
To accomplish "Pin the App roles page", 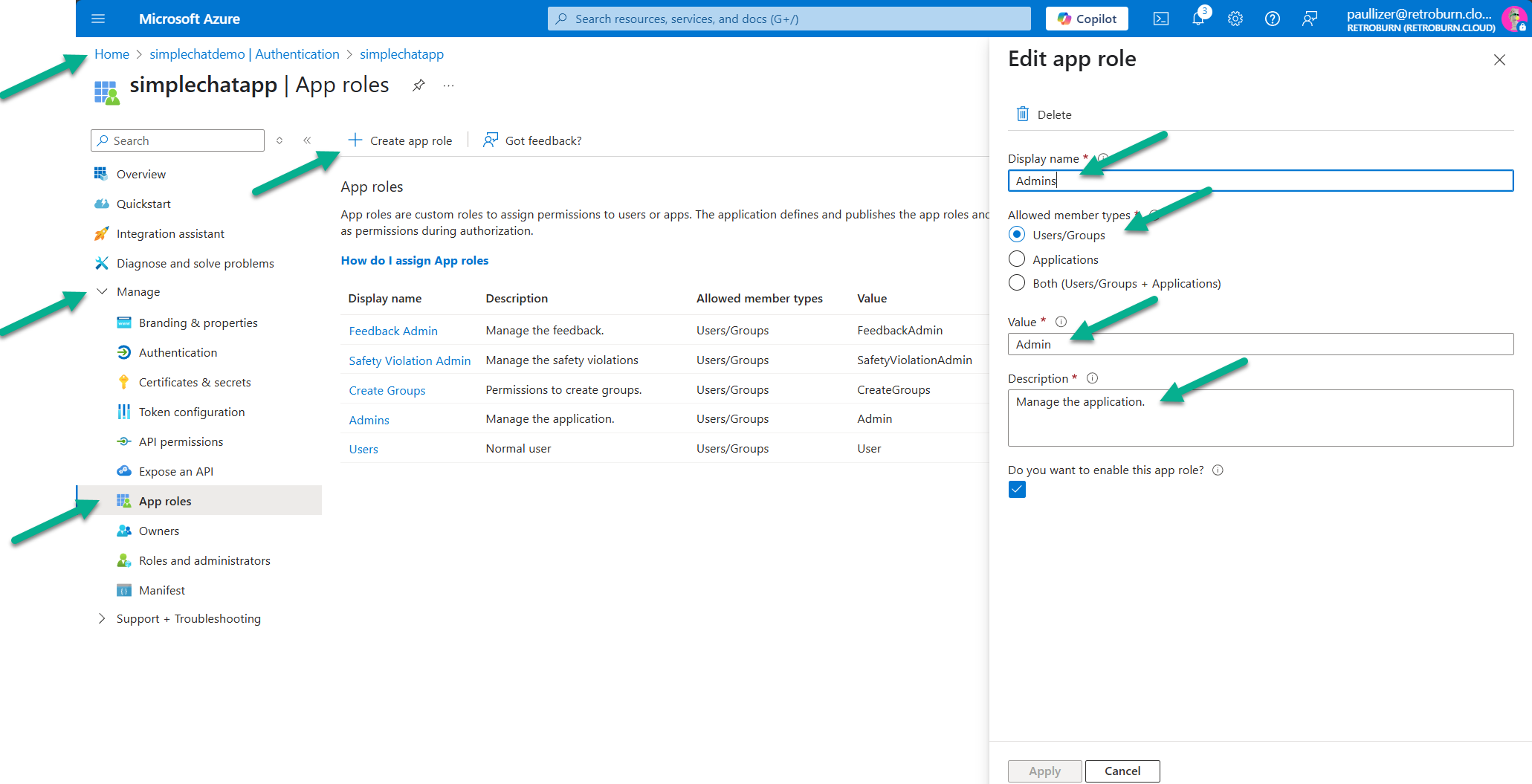I will 418,85.
